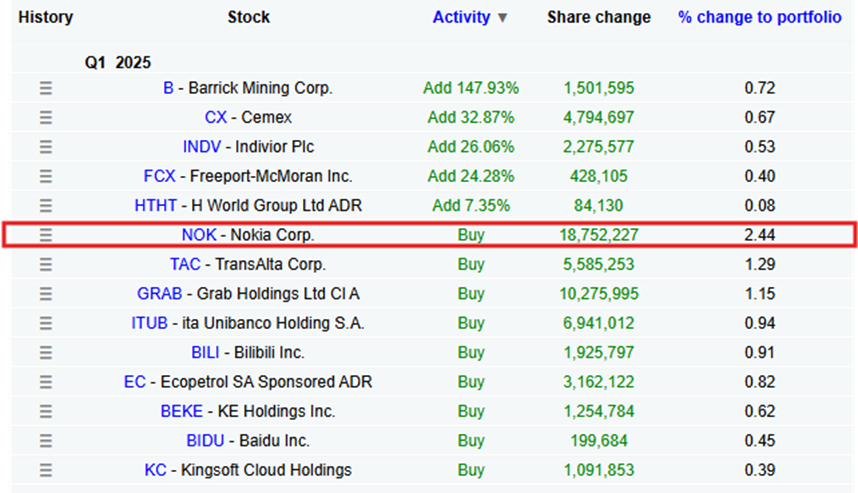Open history icon for Nokia Corp.
Screen dimensions: 858x493
45,236
